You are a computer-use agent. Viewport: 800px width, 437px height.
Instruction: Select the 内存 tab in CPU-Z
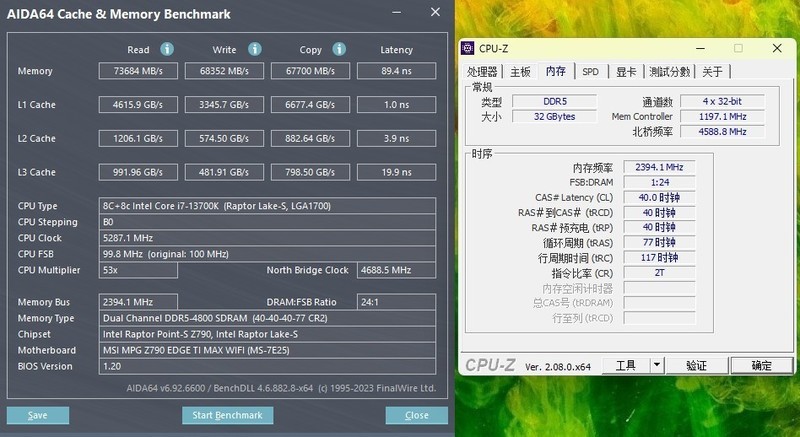(x=556, y=71)
